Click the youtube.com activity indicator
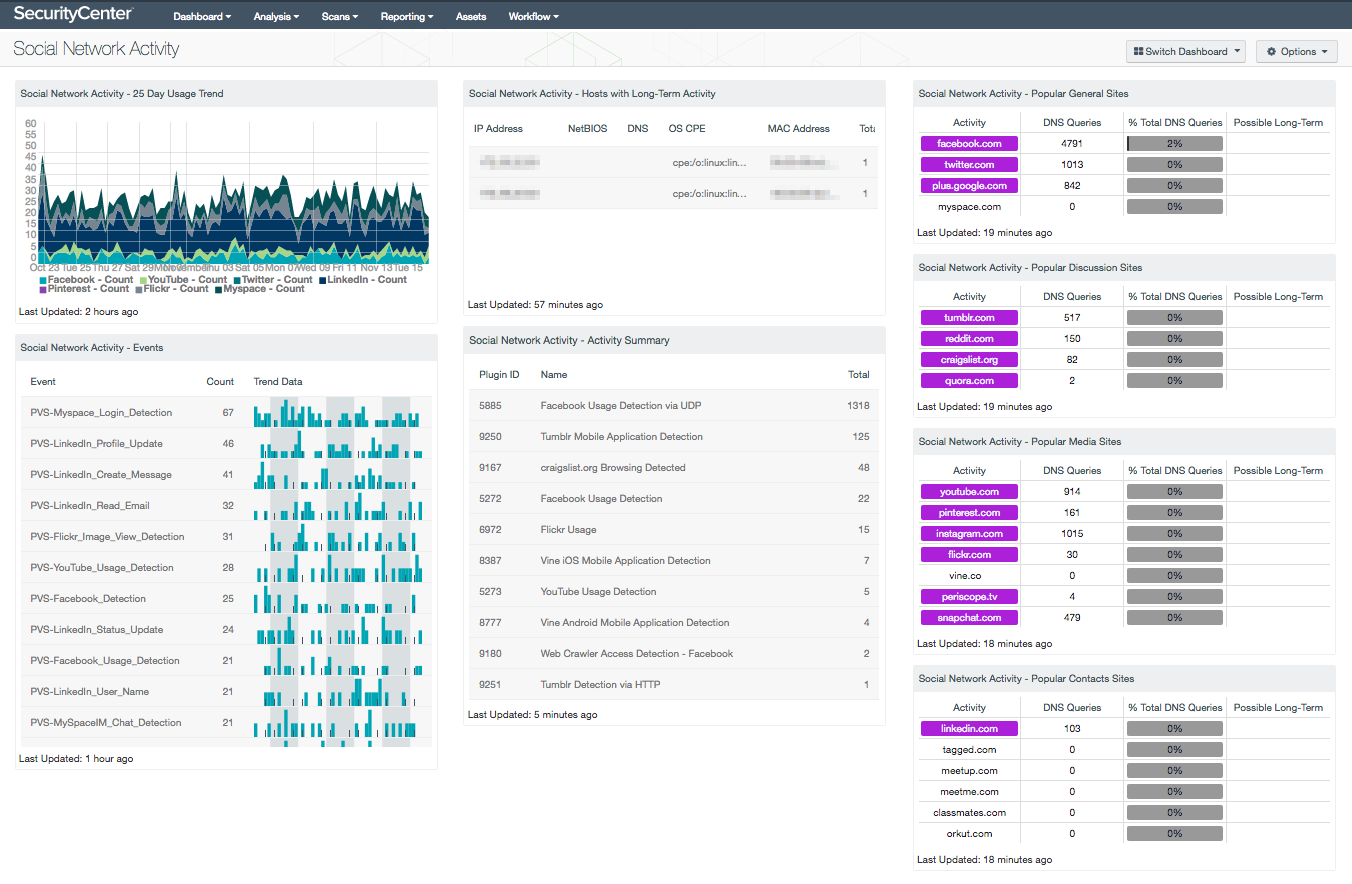 969,492
